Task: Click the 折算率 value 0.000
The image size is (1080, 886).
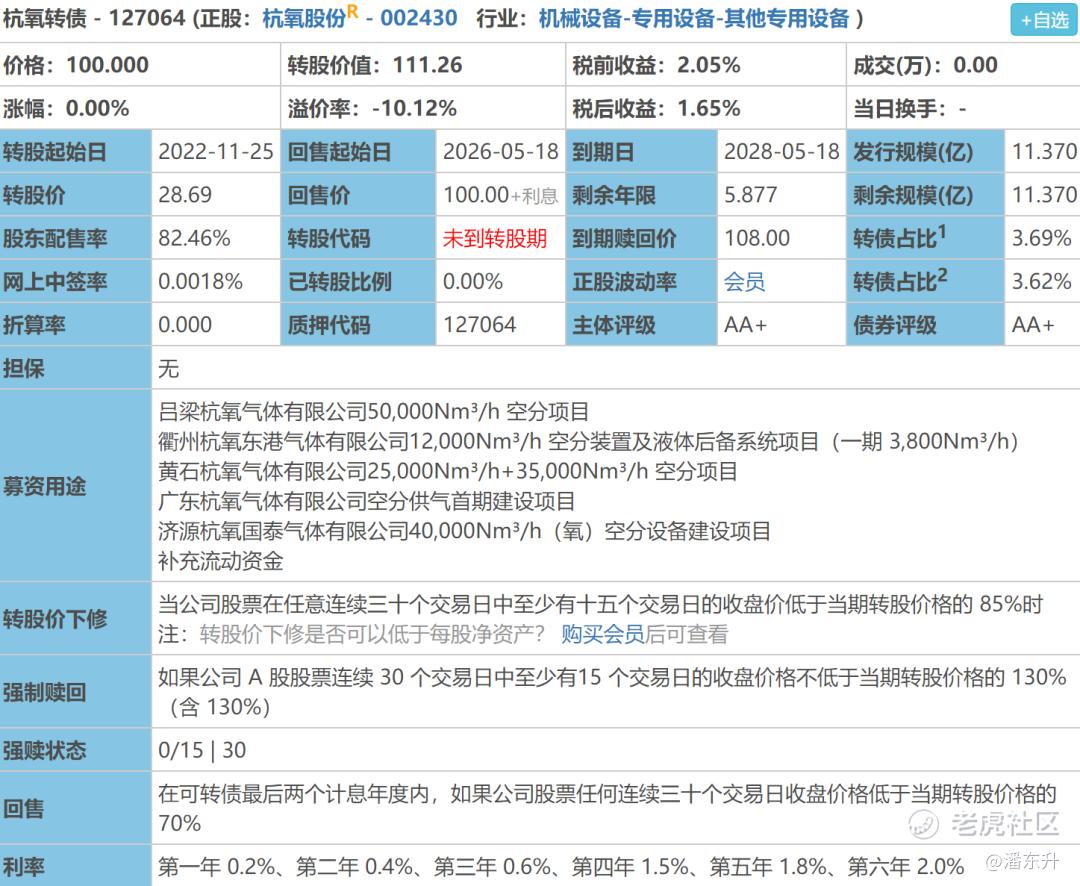Action: pos(185,324)
